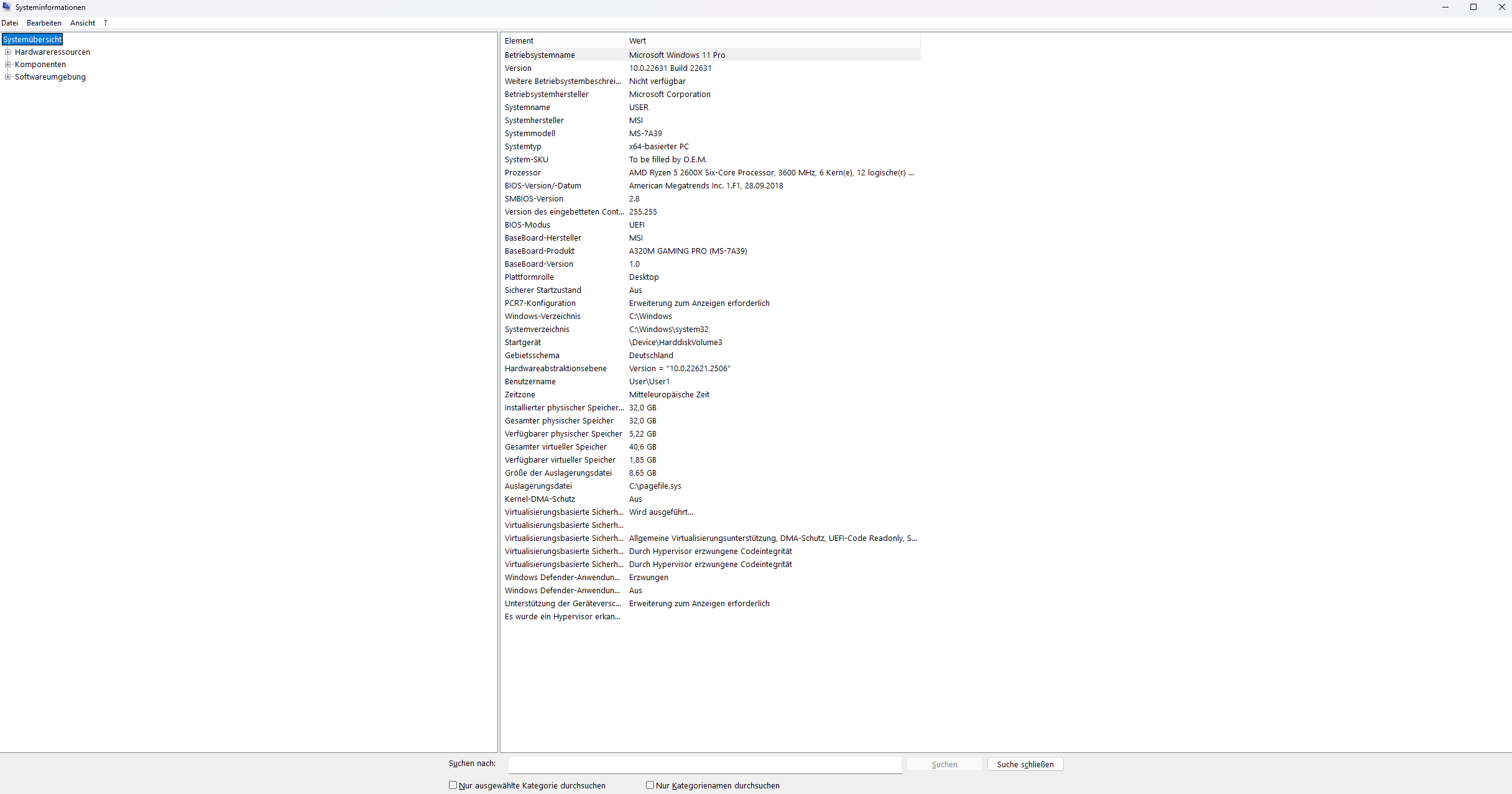Enable Nur Kategorienamen durchsuchen checkbox

pyautogui.click(x=650, y=785)
